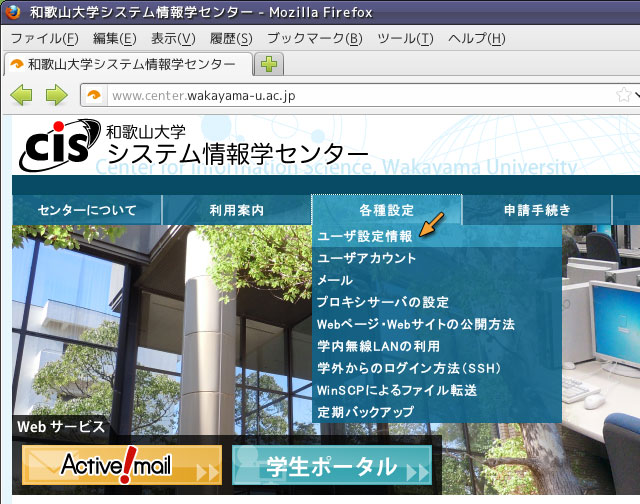This screenshot has width=640, height=504.
Task: Open the 表示(V) menu
Action: tap(173, 39)
